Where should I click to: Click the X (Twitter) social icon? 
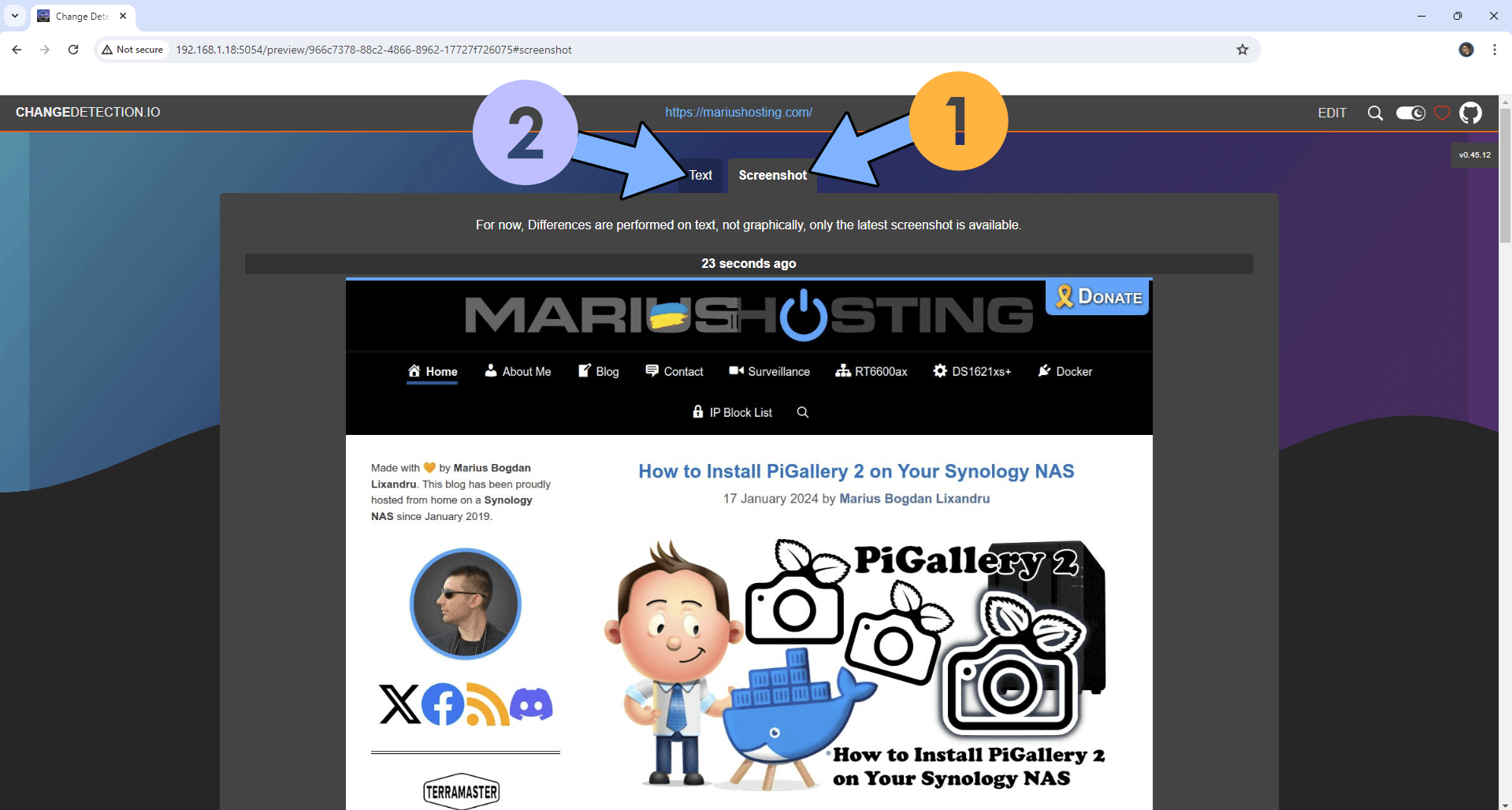[399, 704]
